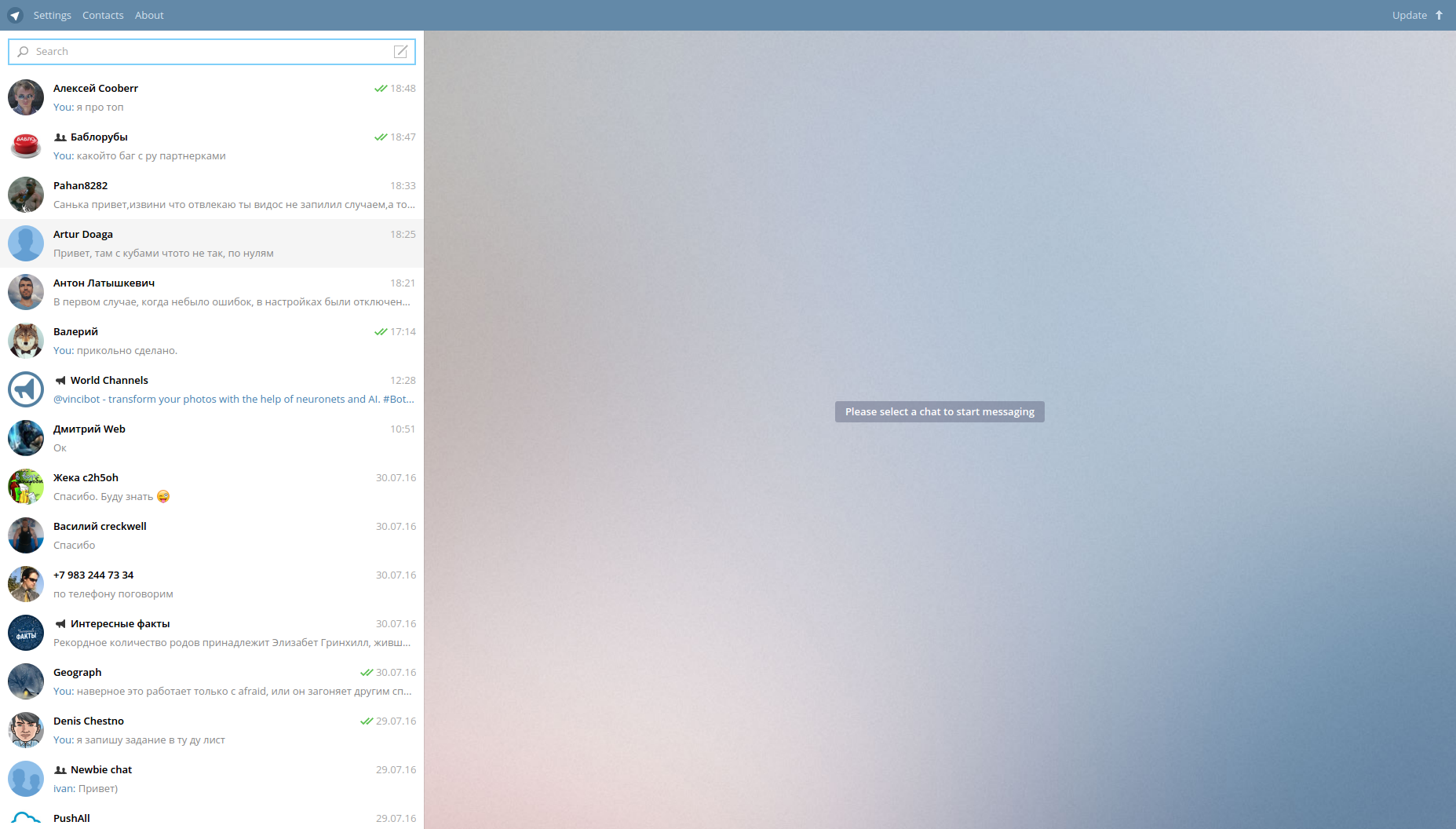
Task: Focus the Search input field
Action: [x=212, y=52]
